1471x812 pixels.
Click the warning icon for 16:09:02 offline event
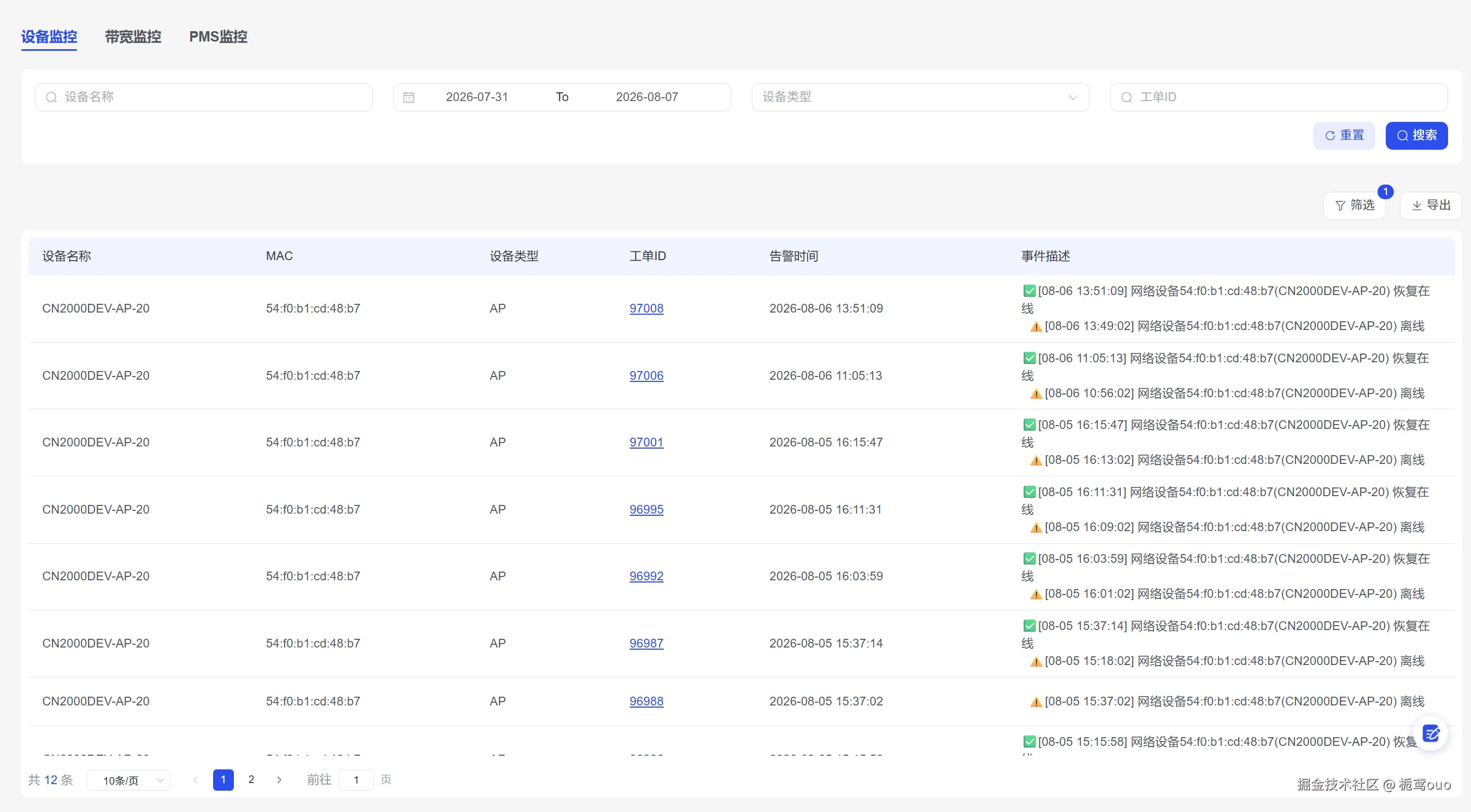pyautogui.click(x=1036, y=528)
